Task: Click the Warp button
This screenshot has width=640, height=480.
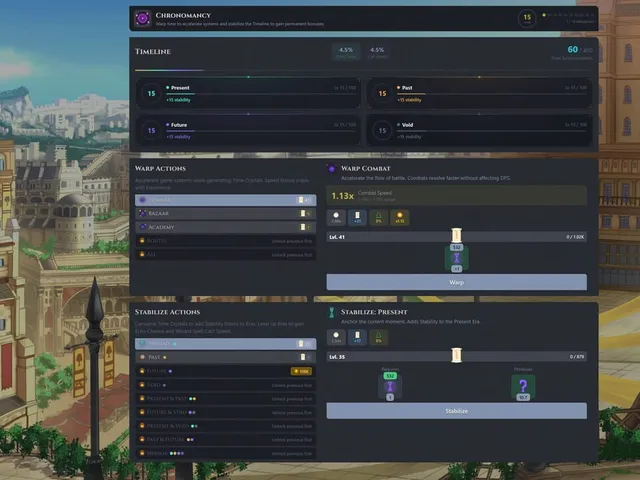Action: [456, 282]
